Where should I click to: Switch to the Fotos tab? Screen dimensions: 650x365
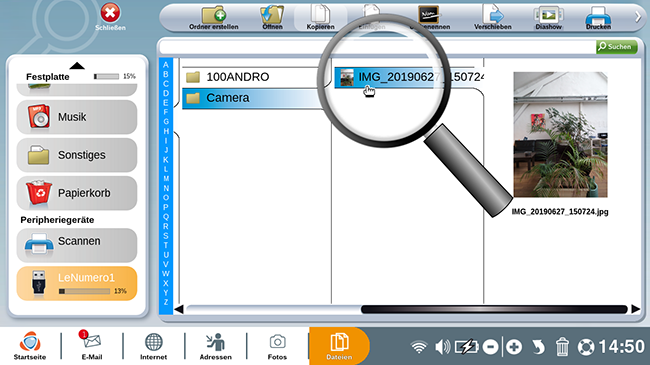click(277, 347)
